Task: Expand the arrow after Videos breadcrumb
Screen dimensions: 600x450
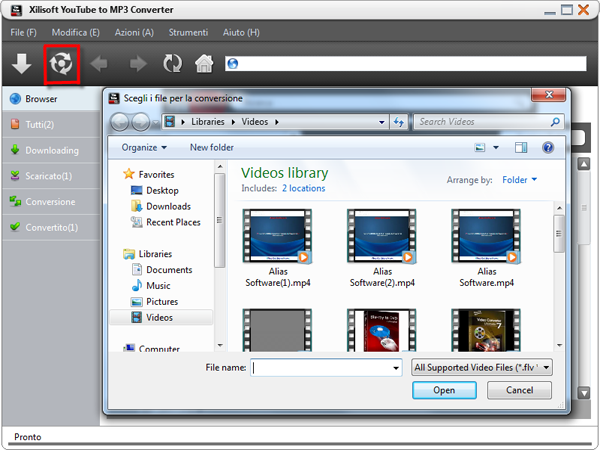Action: (277, 122)
